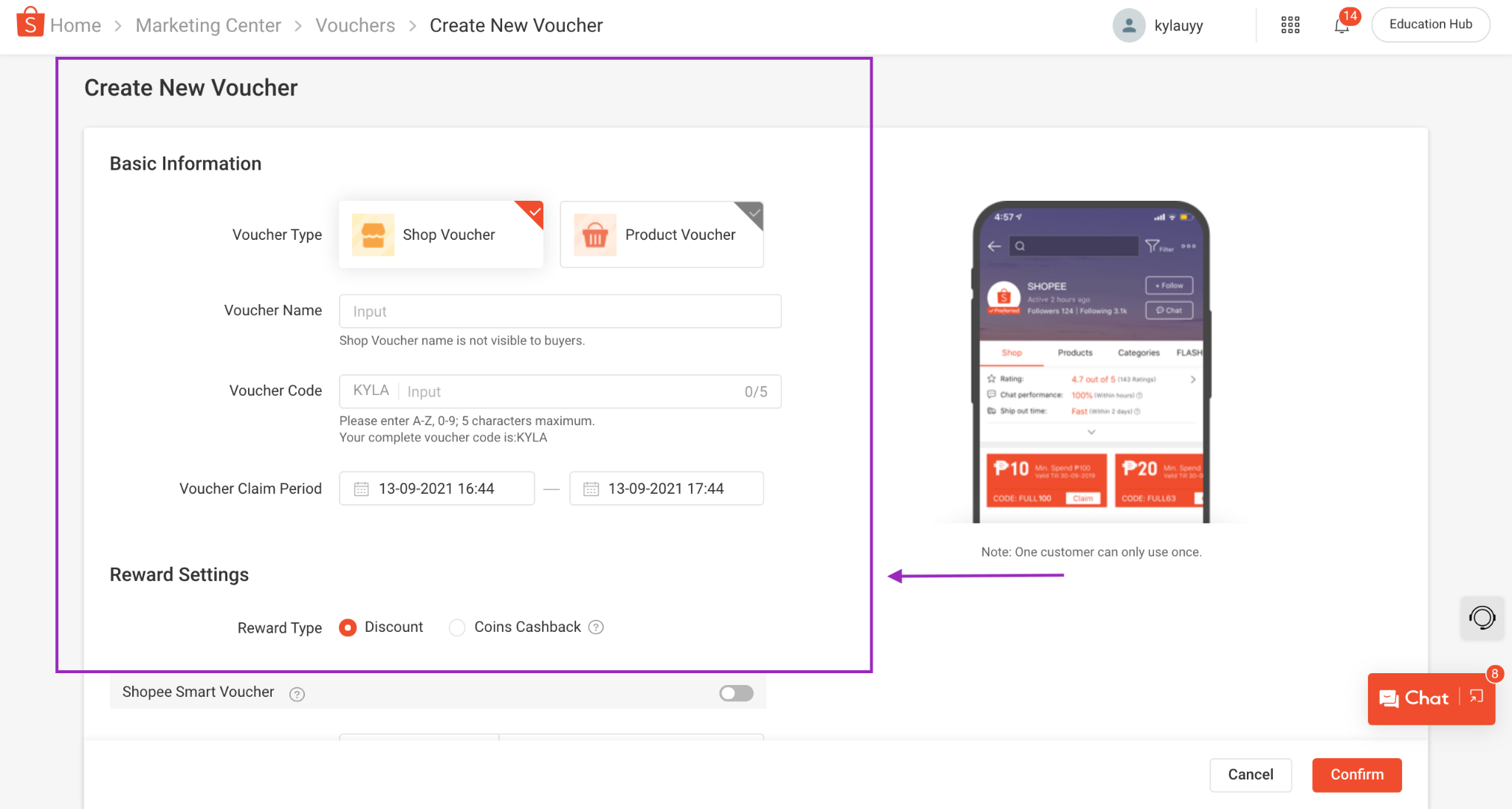
Task: Click the 'Reward Settings' heading
Action: [179, 574]
